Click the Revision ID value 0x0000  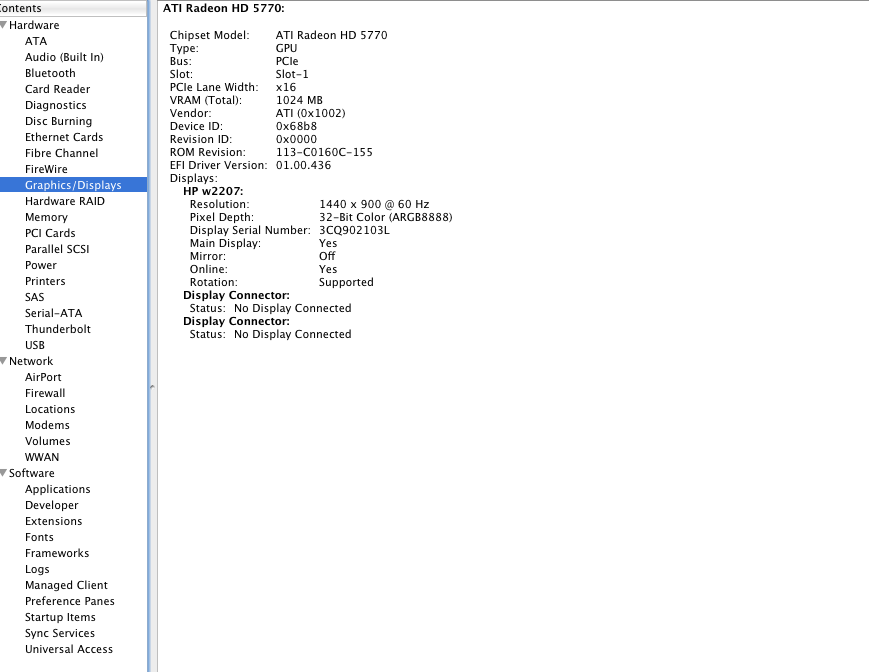click(297, 139)
